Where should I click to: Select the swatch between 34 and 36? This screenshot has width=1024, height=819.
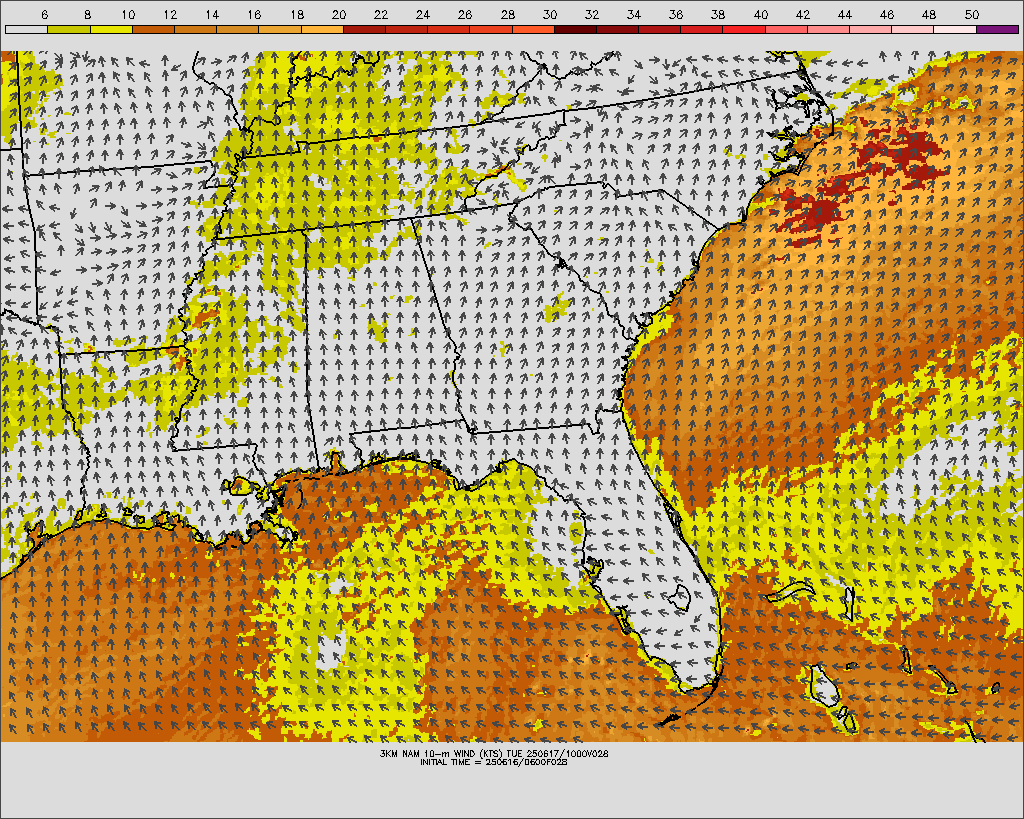coord(660,29)
